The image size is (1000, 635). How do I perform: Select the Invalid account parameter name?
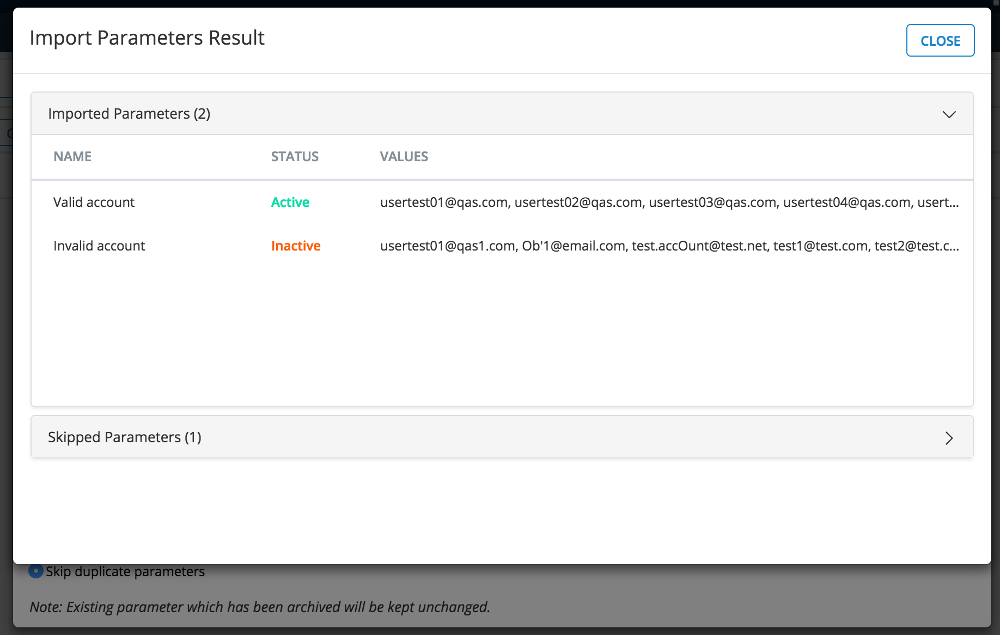pyautogui.click(x=99, y=246)
